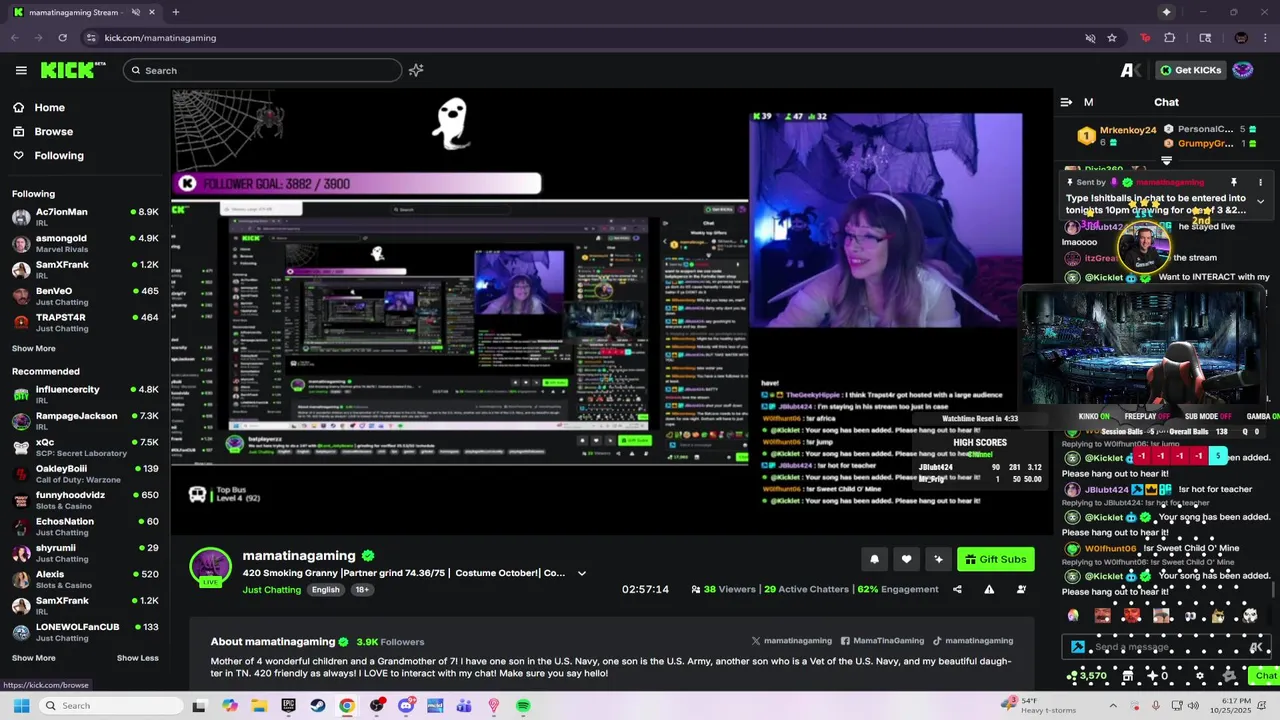This screenshot has height=720, width=1280.
Task: Show More recommended channels
Action: coord(34,658)
